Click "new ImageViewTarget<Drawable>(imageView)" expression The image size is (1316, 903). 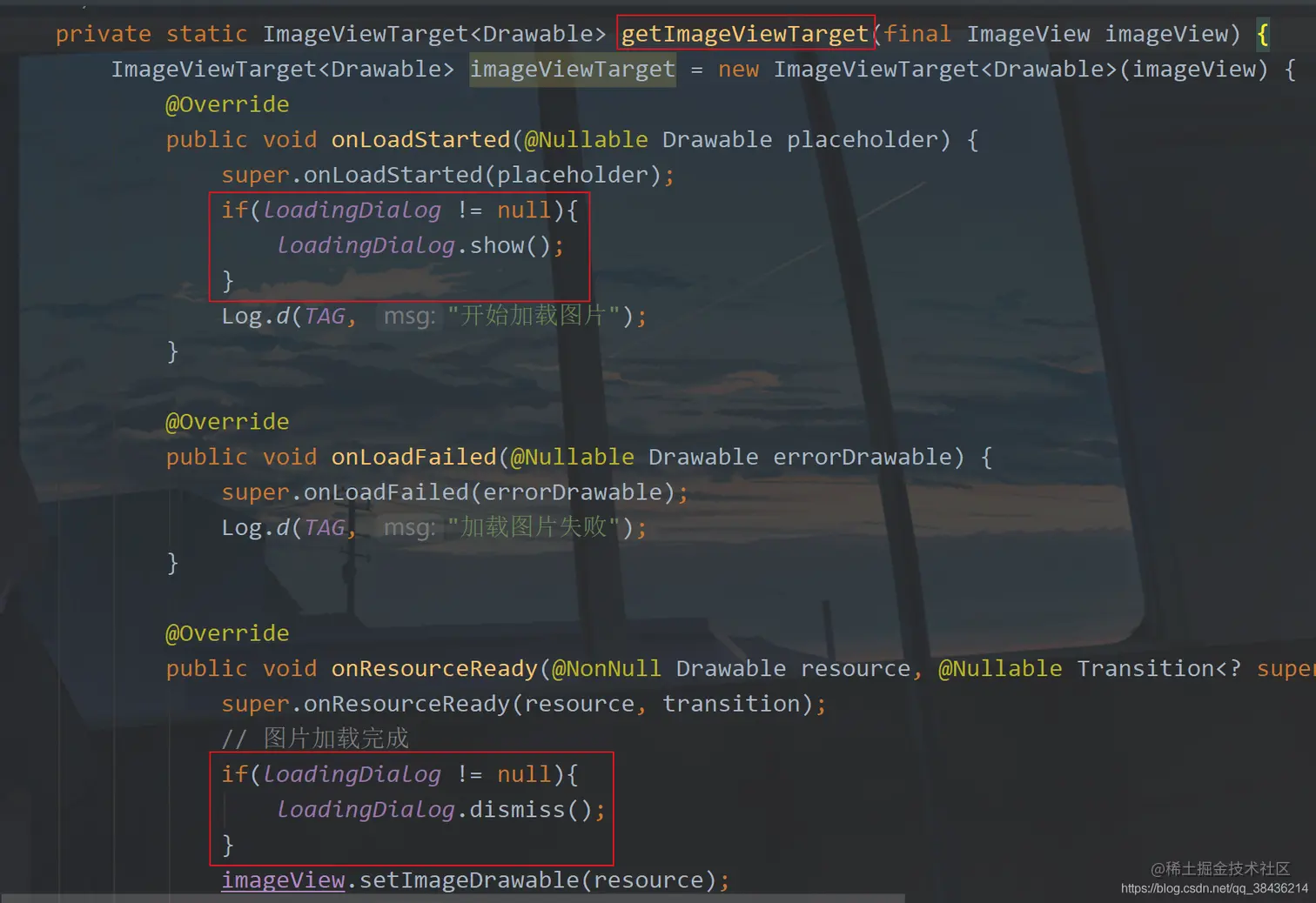click(993, 70)
